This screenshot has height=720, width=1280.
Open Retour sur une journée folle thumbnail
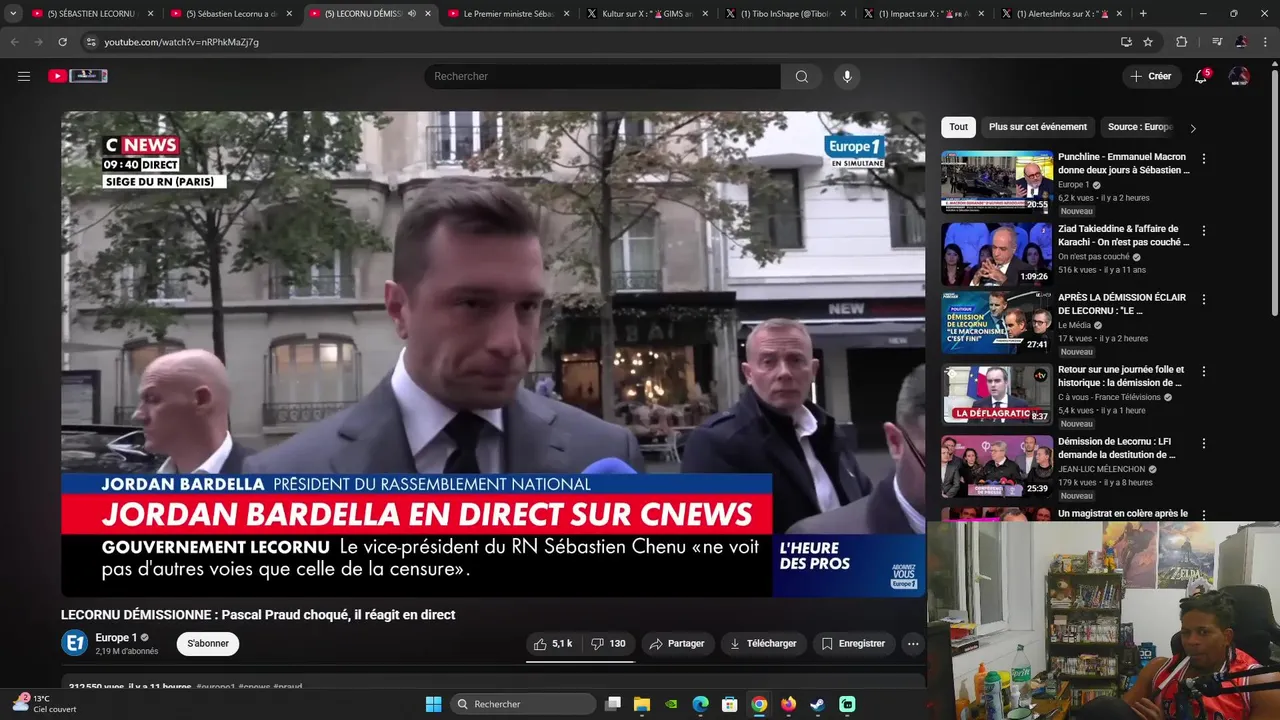pos(996,395)
